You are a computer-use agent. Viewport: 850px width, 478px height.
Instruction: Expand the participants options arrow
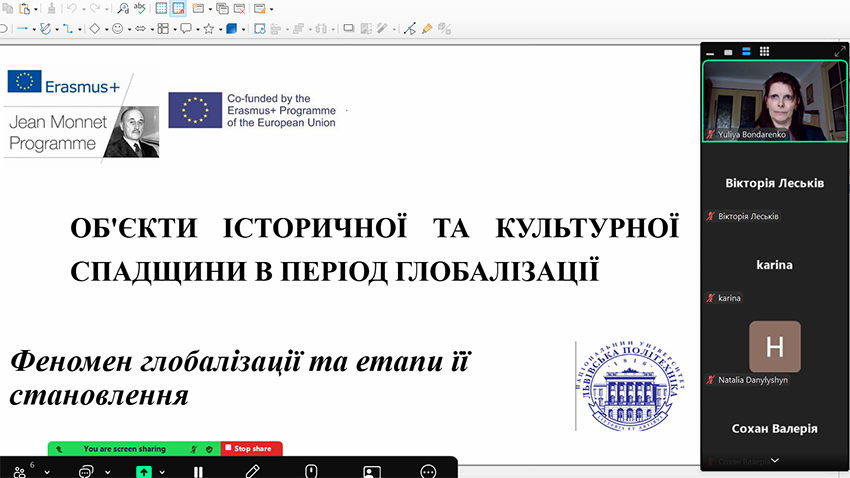click(46, 471)
